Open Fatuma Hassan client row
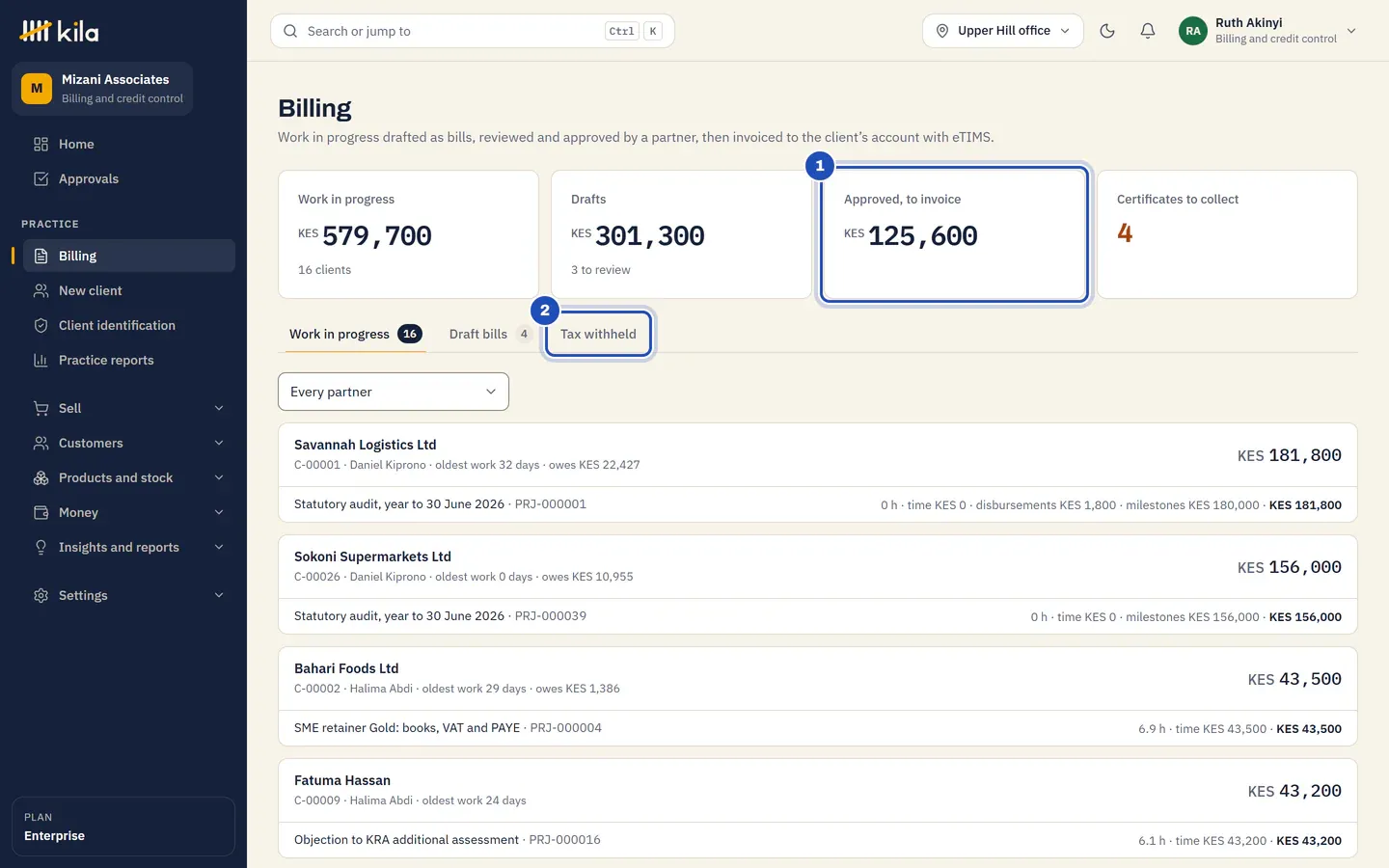This screenshot has height=868, width=1389. click(818, 790)
